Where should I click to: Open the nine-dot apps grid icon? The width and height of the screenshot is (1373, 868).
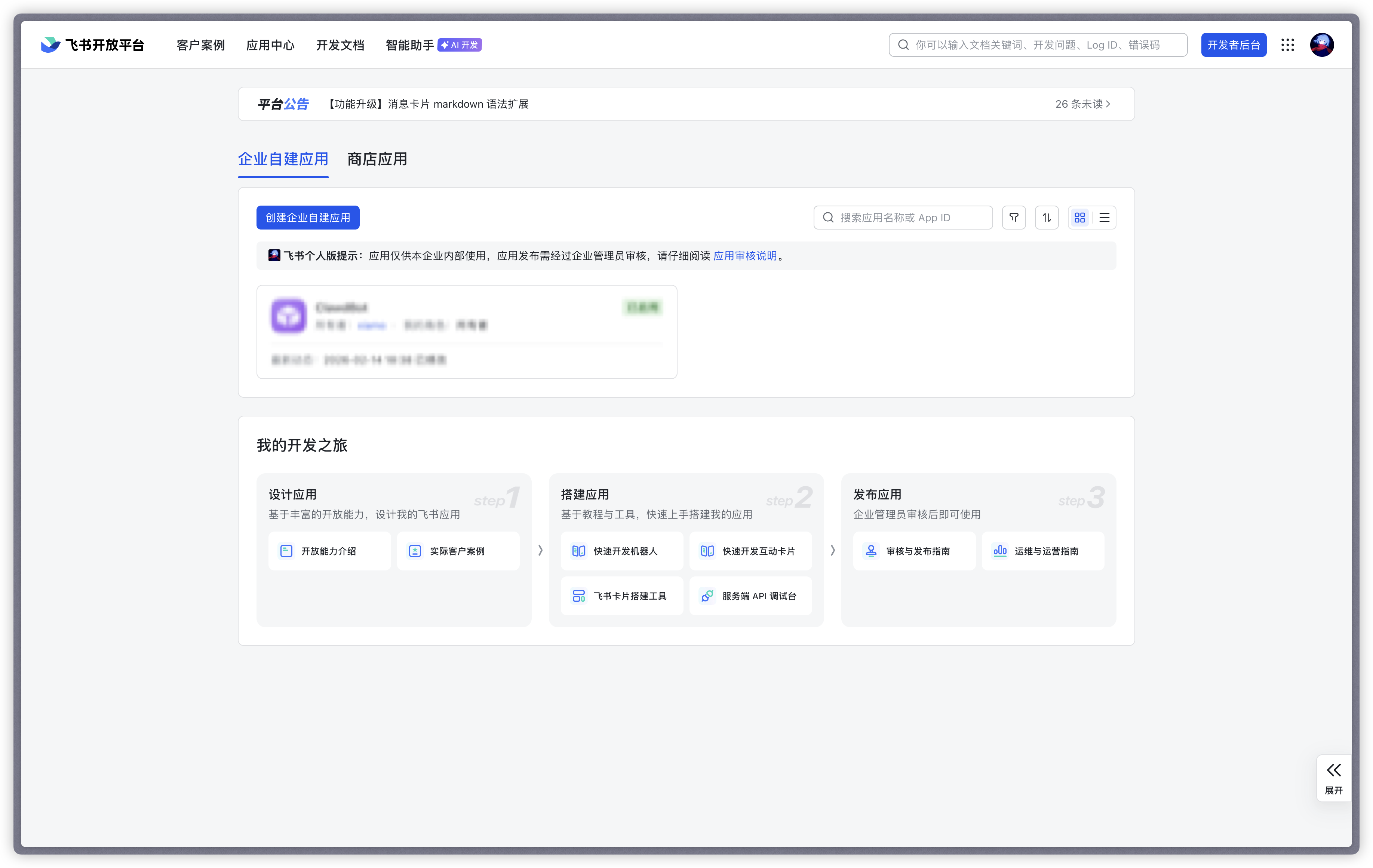(x=1287, y=45)
